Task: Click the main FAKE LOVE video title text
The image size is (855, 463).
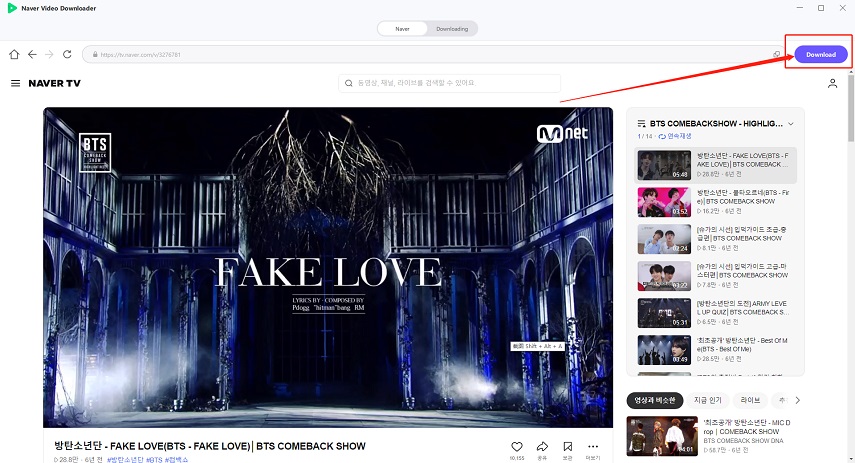Action: [x=210, y=446]
